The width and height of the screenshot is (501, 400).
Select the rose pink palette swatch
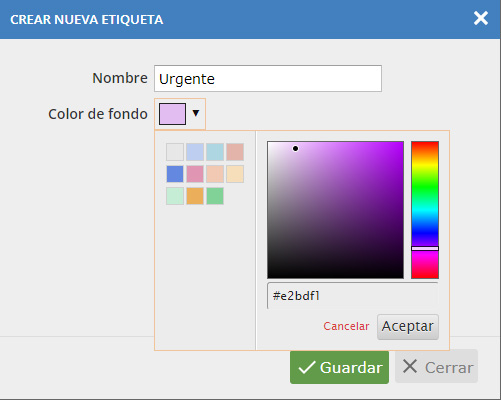[195, 174]
